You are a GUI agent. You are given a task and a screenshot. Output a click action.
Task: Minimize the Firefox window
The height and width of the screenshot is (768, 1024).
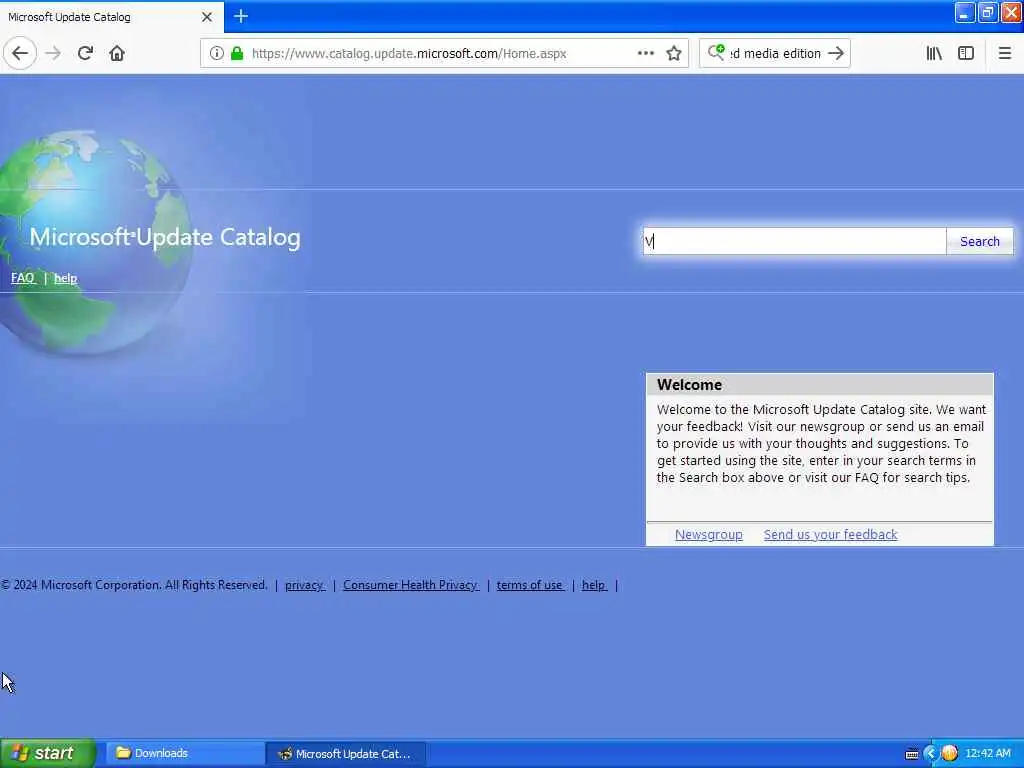point(965,12)
